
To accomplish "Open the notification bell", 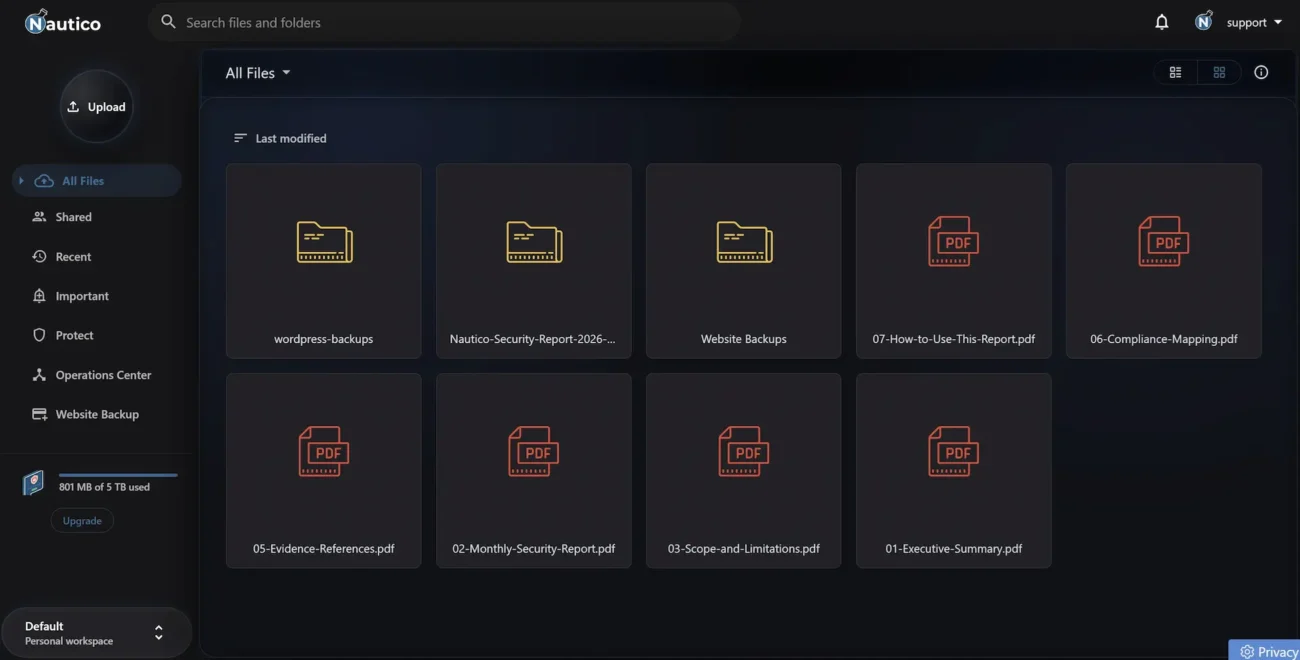I will (x=1161, y=21).
